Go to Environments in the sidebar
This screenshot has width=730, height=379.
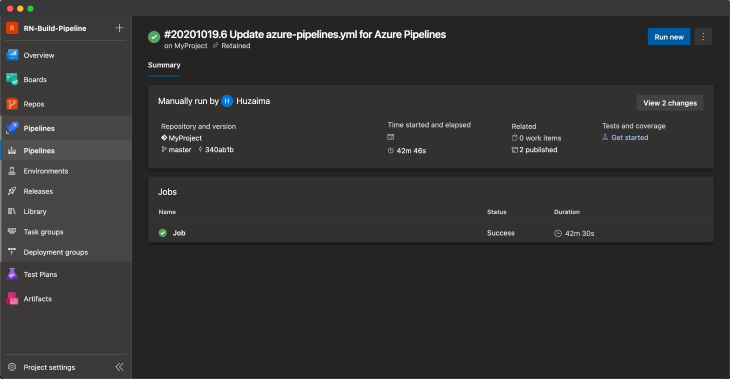[x=46, y=171]
